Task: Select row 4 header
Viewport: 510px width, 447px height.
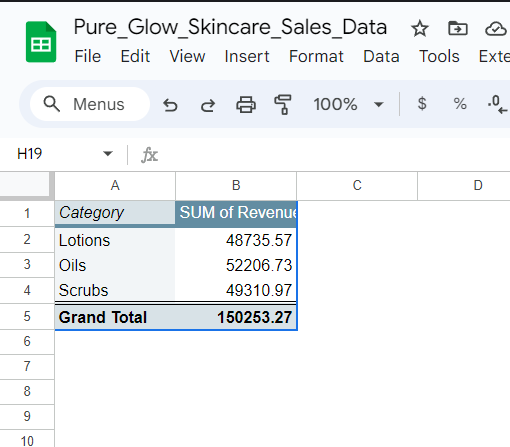Action: tap(27, 290)
